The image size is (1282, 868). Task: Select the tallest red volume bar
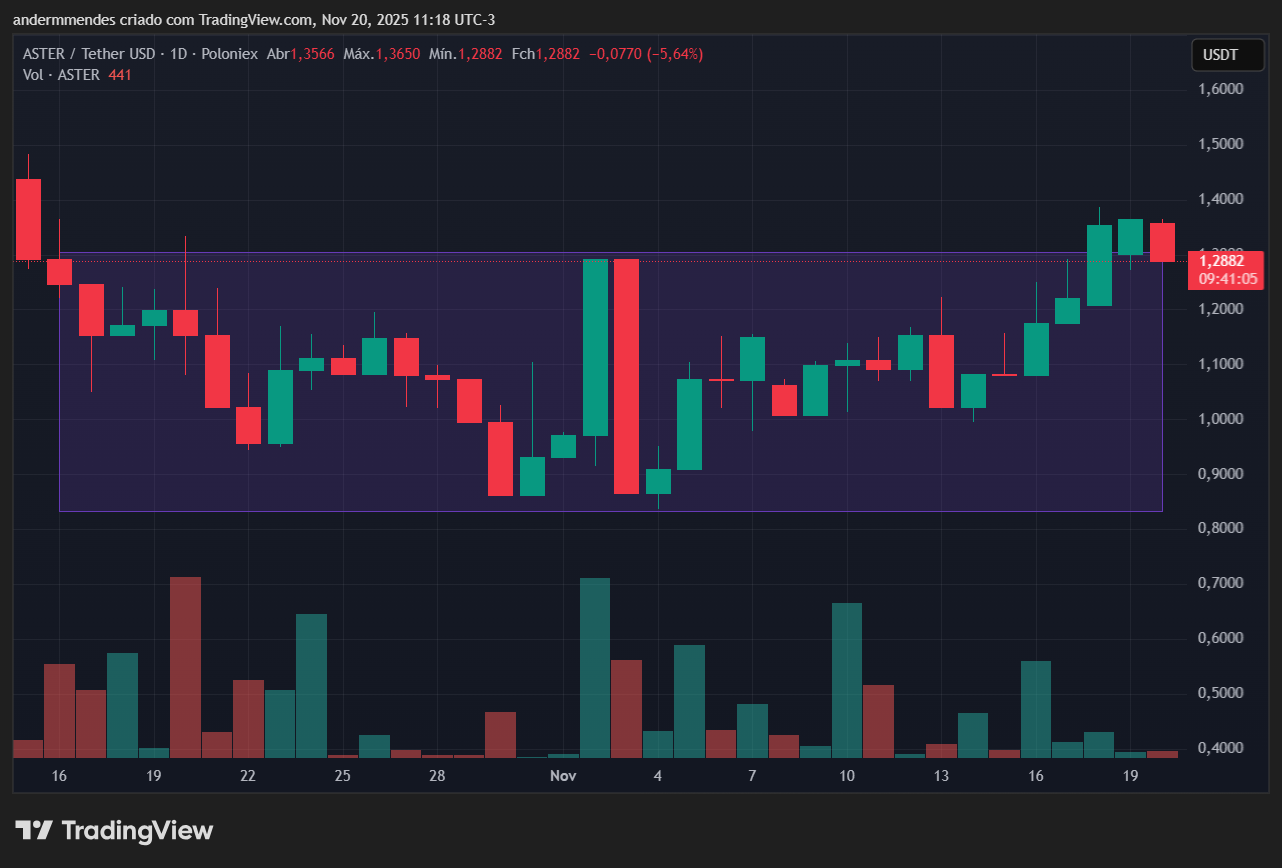point(184,665)
